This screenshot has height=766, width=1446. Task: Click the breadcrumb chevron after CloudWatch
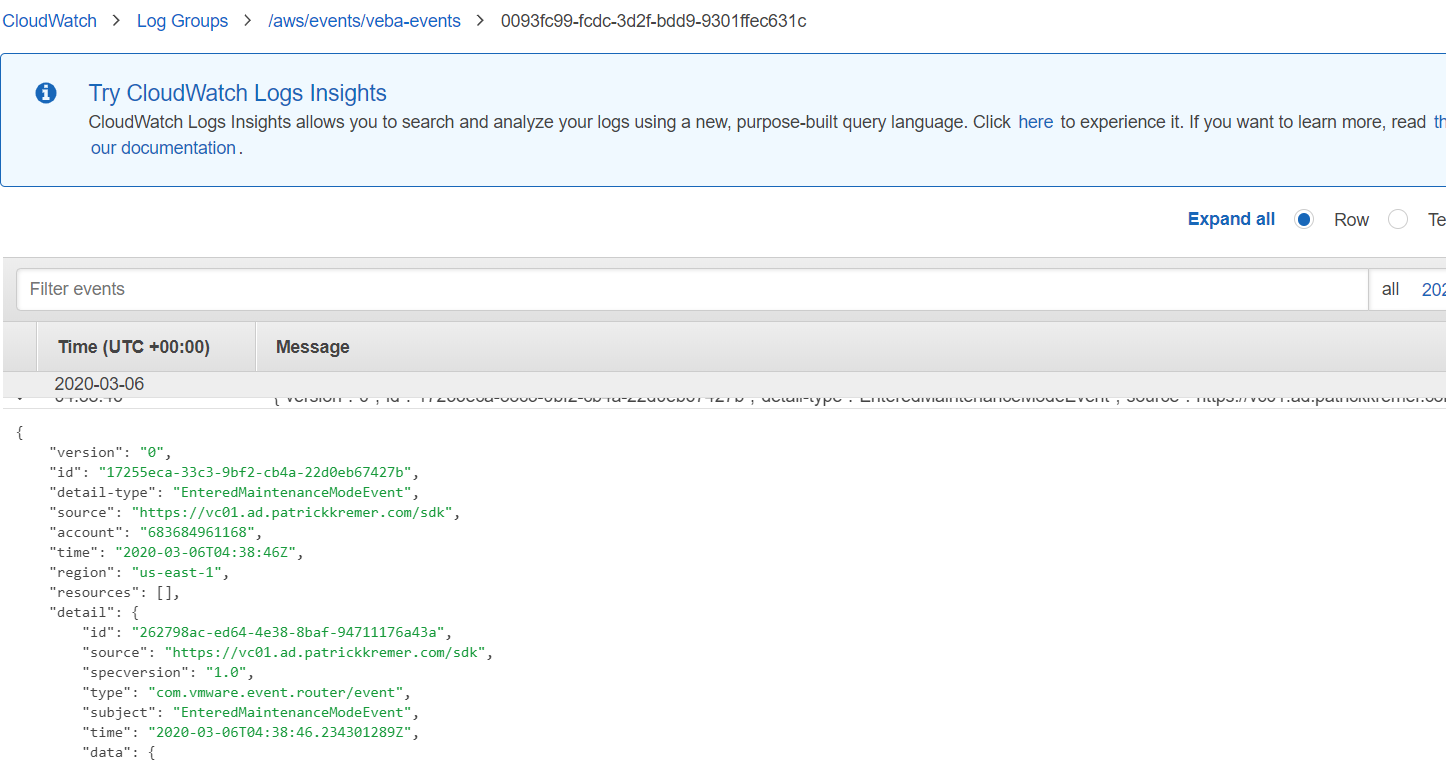tap(117, 21)
